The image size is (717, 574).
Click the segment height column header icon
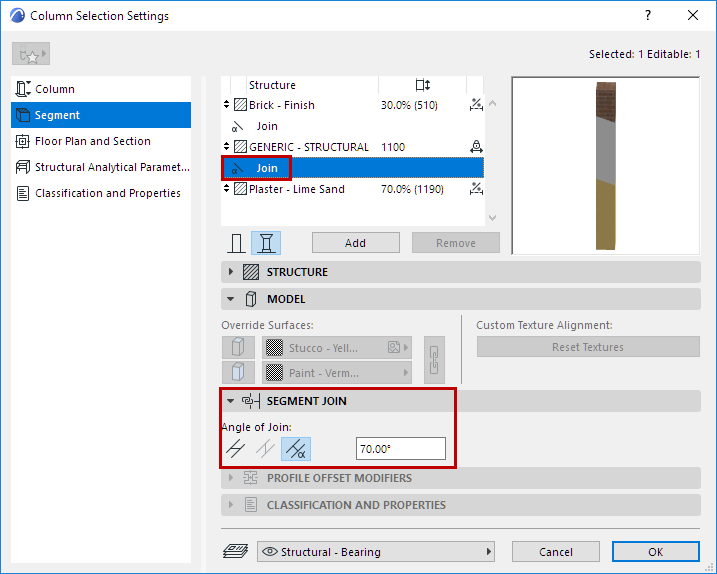(x=423, y=85)
